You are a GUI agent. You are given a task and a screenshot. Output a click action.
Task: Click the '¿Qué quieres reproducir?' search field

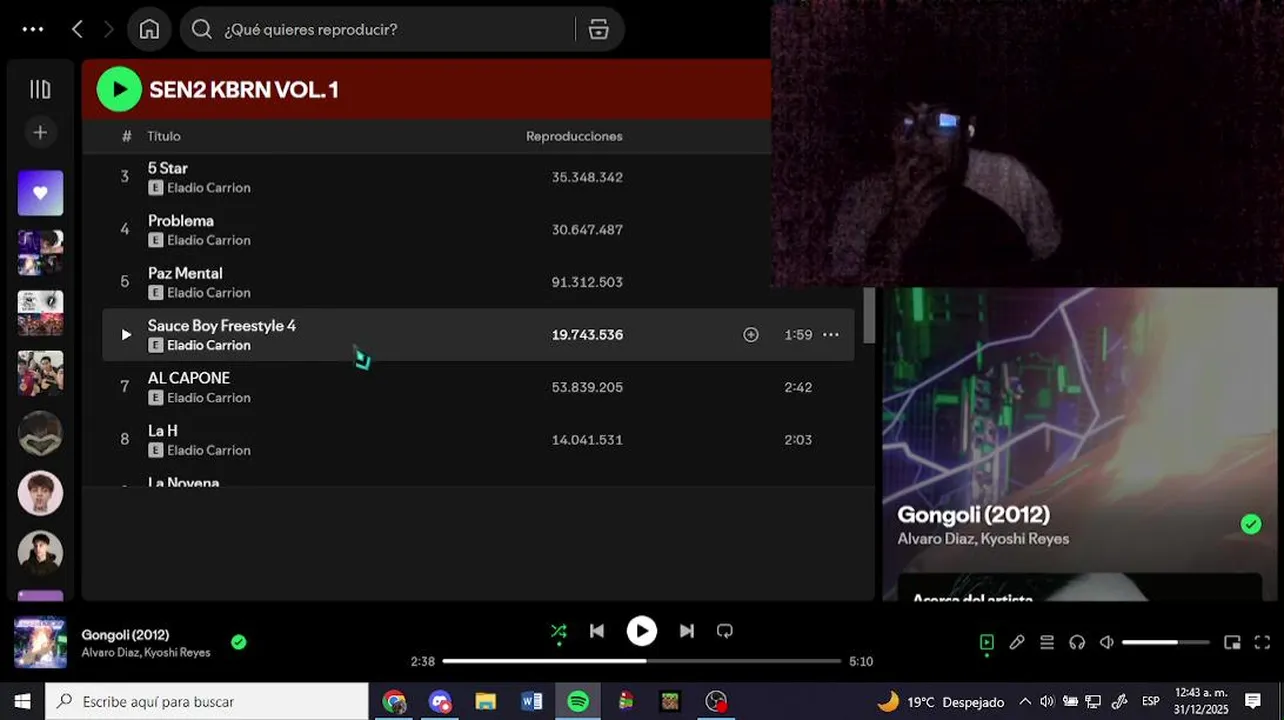coord(380,29)
